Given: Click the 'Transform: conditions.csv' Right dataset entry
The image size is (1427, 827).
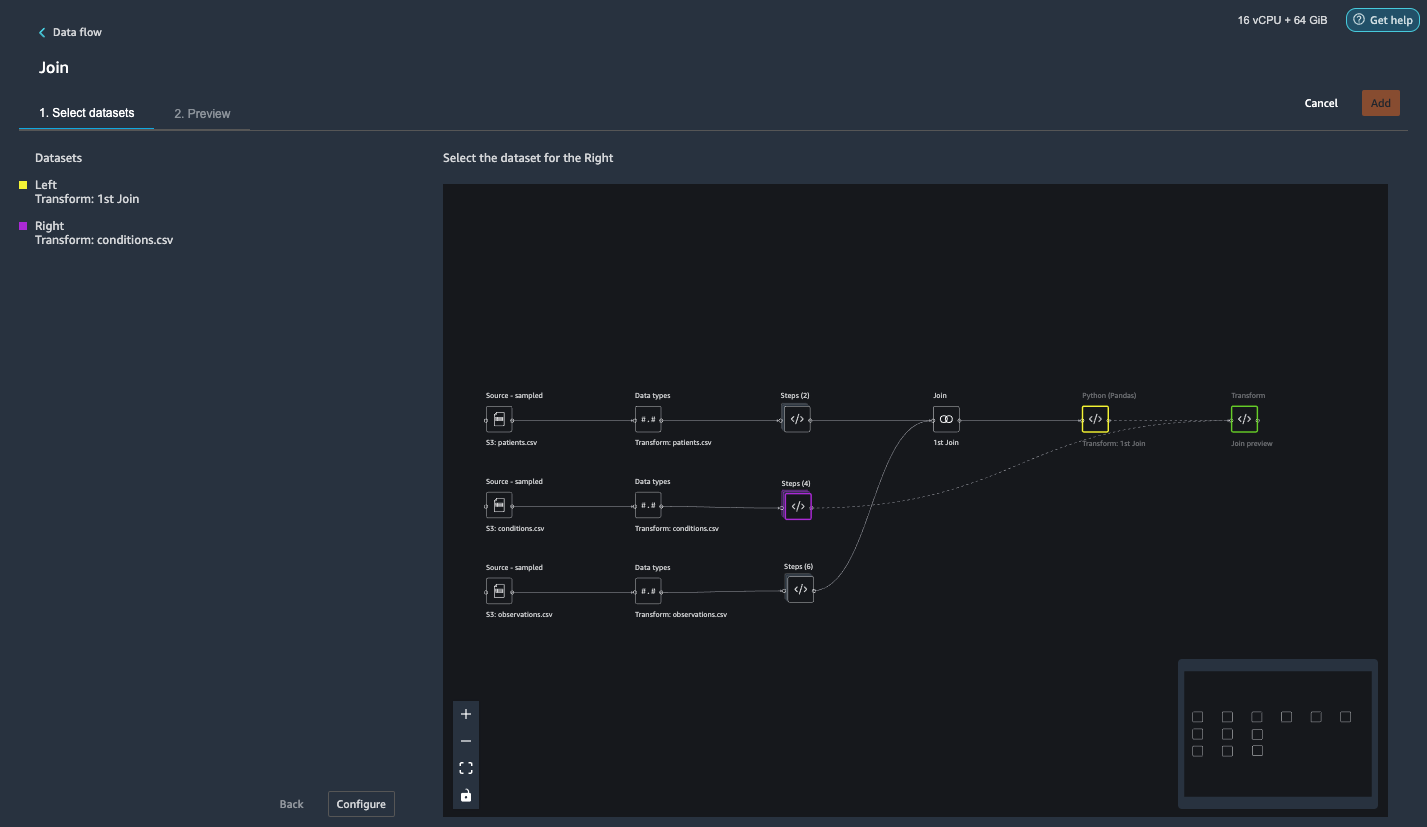Looking at the screenshot, I should tap(104, 240).
